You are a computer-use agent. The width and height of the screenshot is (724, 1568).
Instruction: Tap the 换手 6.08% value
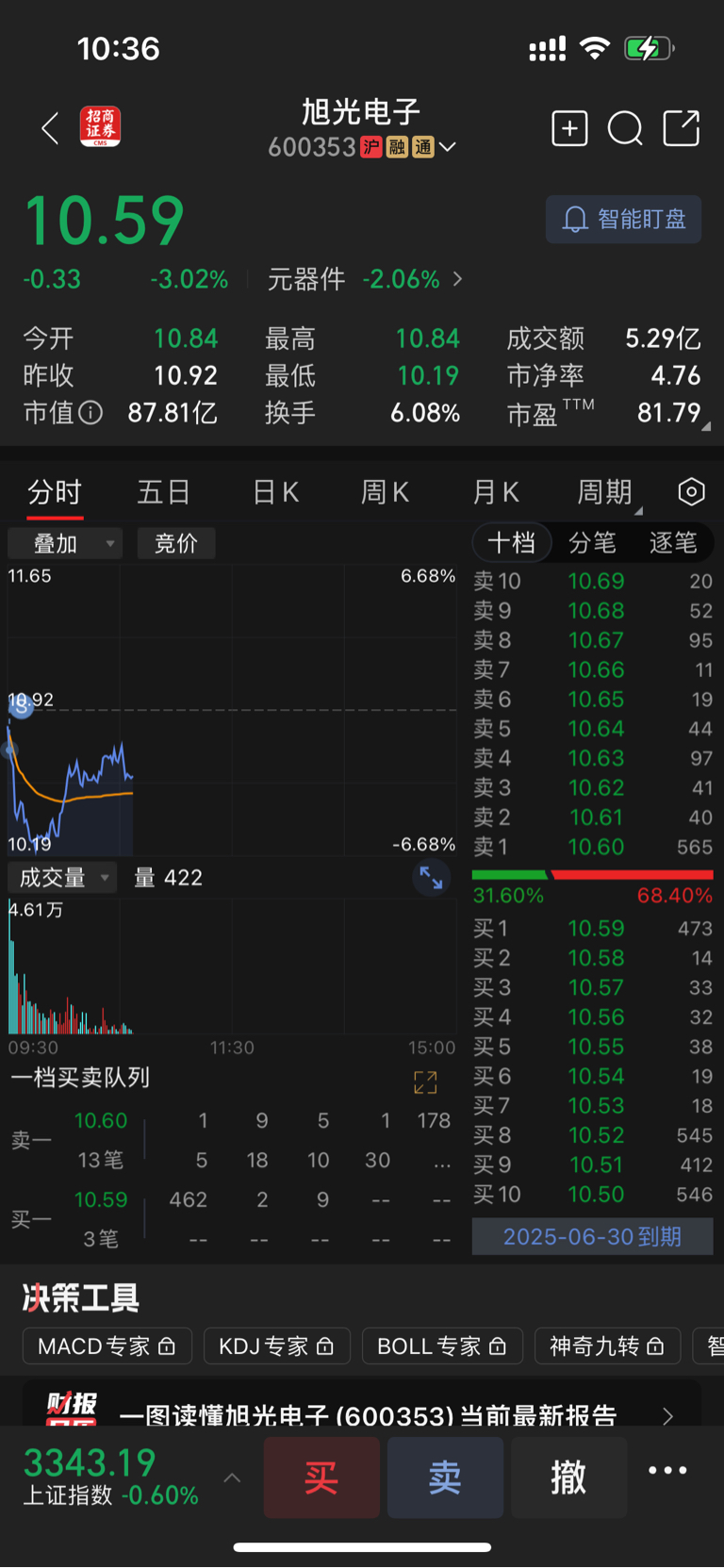coord(425,412)
